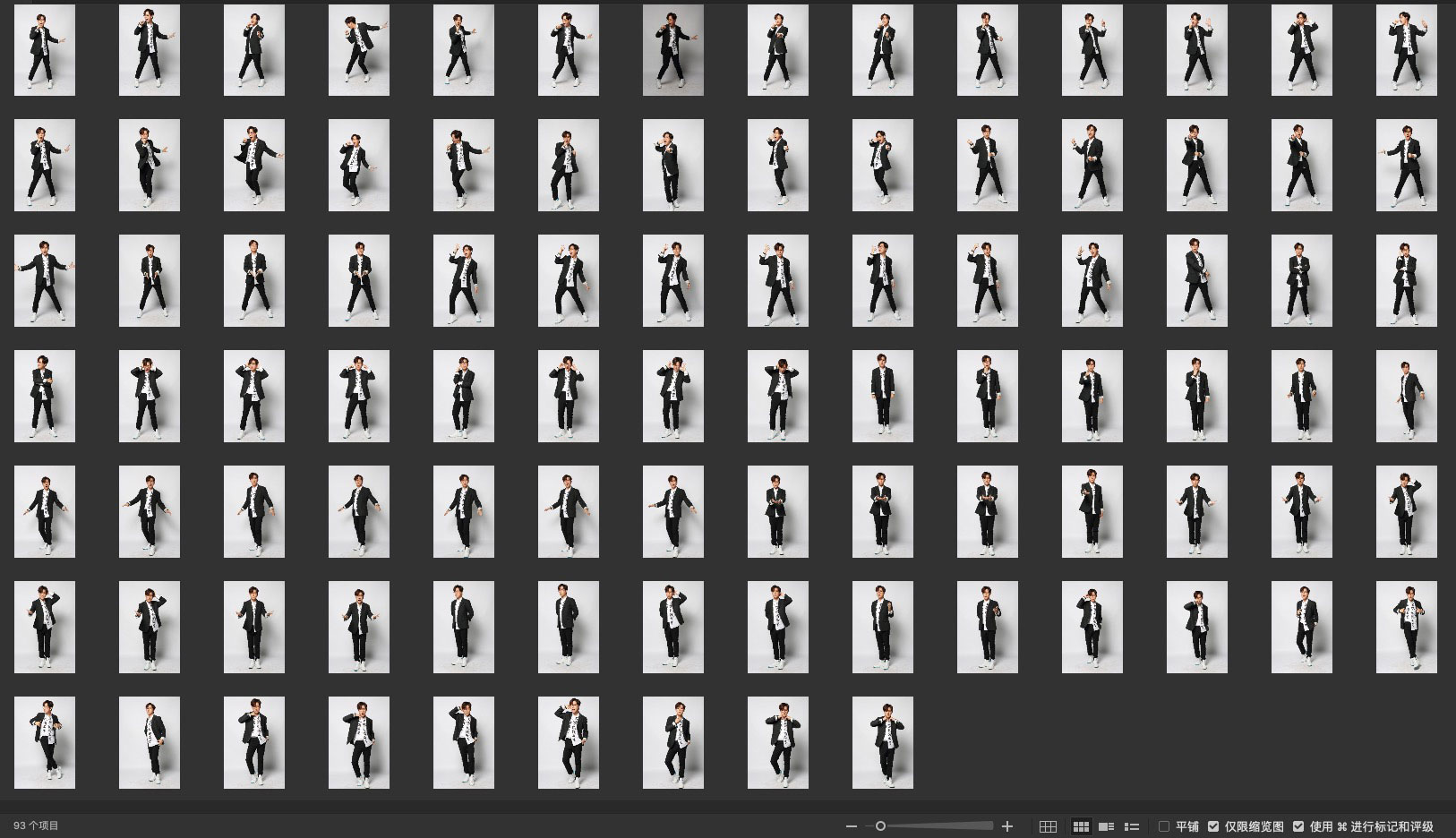Select the darker-background photo in the first row
Viewport: 1456px width, 838px height.
coord(673,50)
